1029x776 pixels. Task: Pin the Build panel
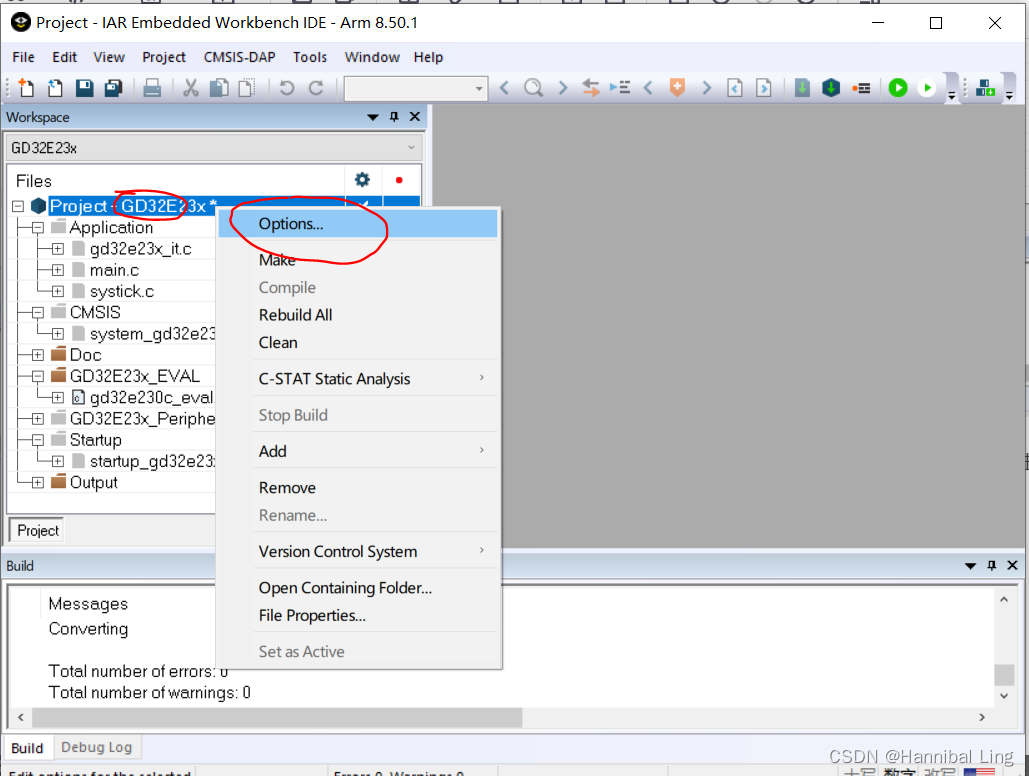pyautogui.click(x=992, y=565)
